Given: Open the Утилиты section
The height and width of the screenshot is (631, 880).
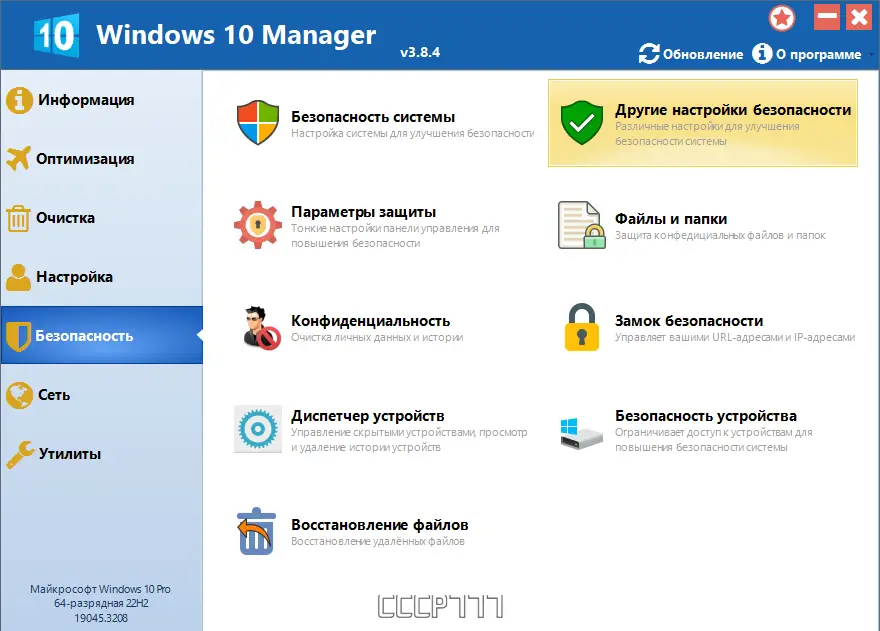Looking at the screenshot, I should [101, 454].
